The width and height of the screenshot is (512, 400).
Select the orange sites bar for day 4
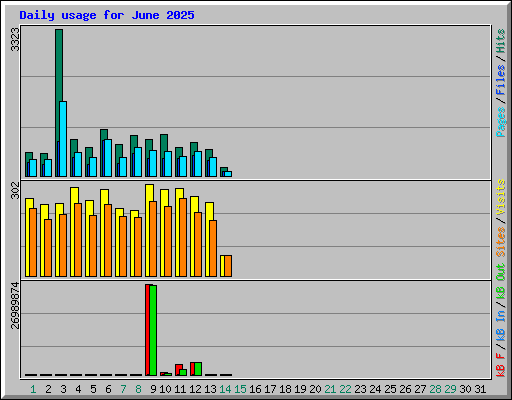pyautogui.click(x=78, y=240)
